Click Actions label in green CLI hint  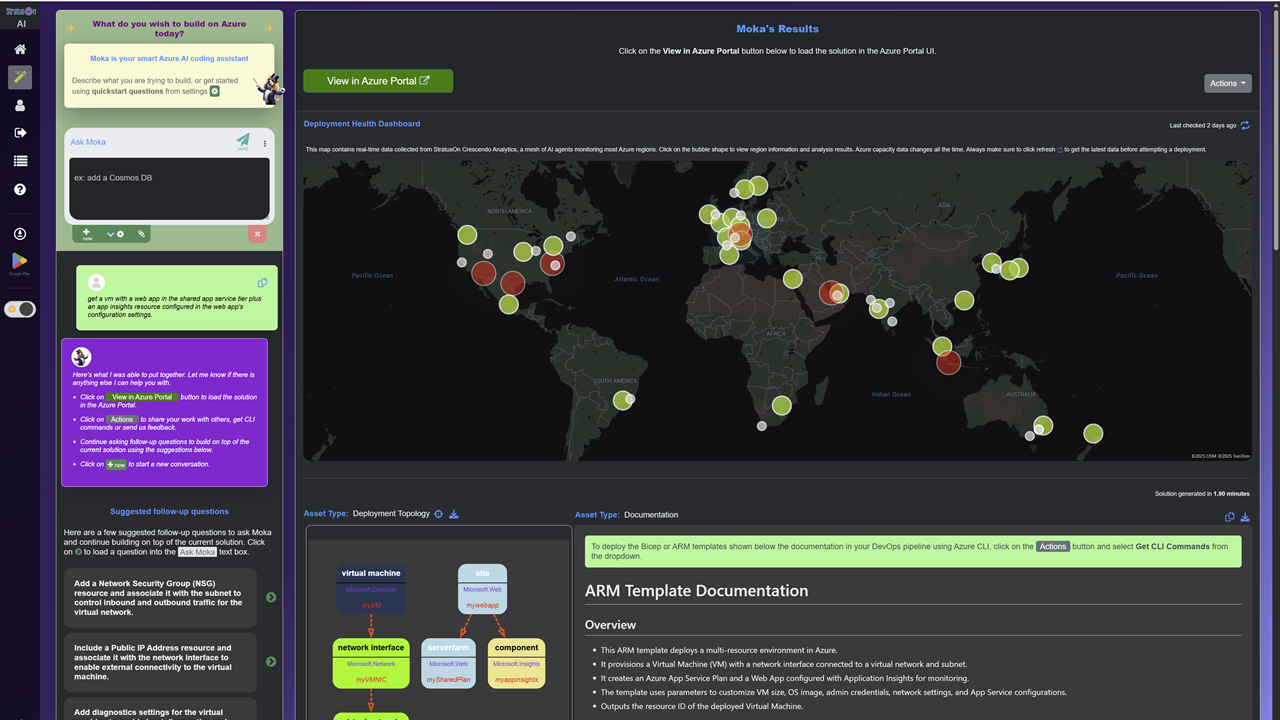click(x=1052, y=546)
